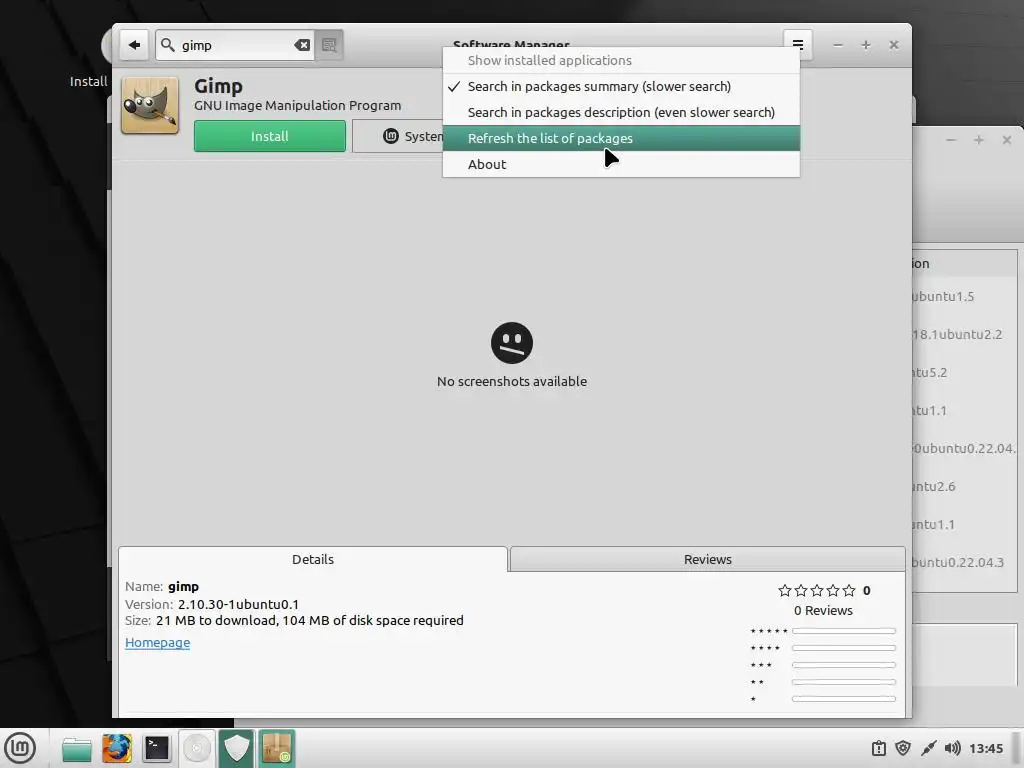This screenshot has width=1024, height=768.
Task: Focus the gimp search field
Action: point(235,45)
